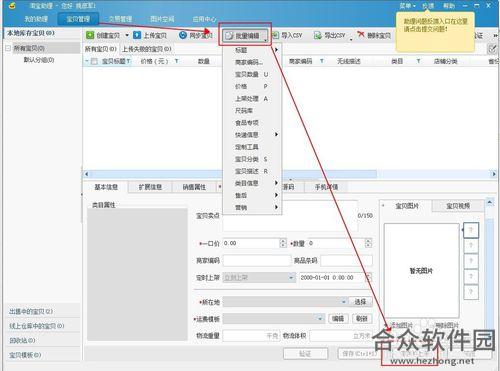Screen dimensions: 500x371
Task: Open the 运费模板 dropdown combo box
Action: pyautogui.click(x=274, y=319)
